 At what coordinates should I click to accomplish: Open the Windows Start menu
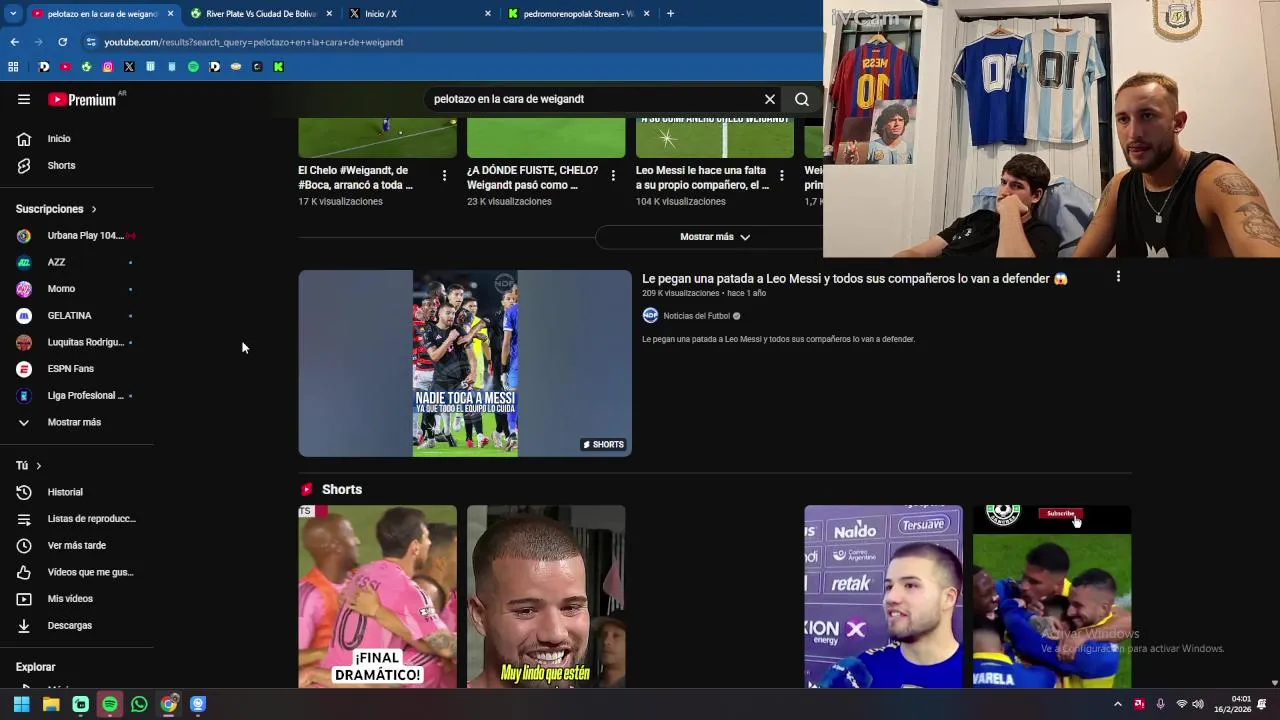click(x=21, y=704)
